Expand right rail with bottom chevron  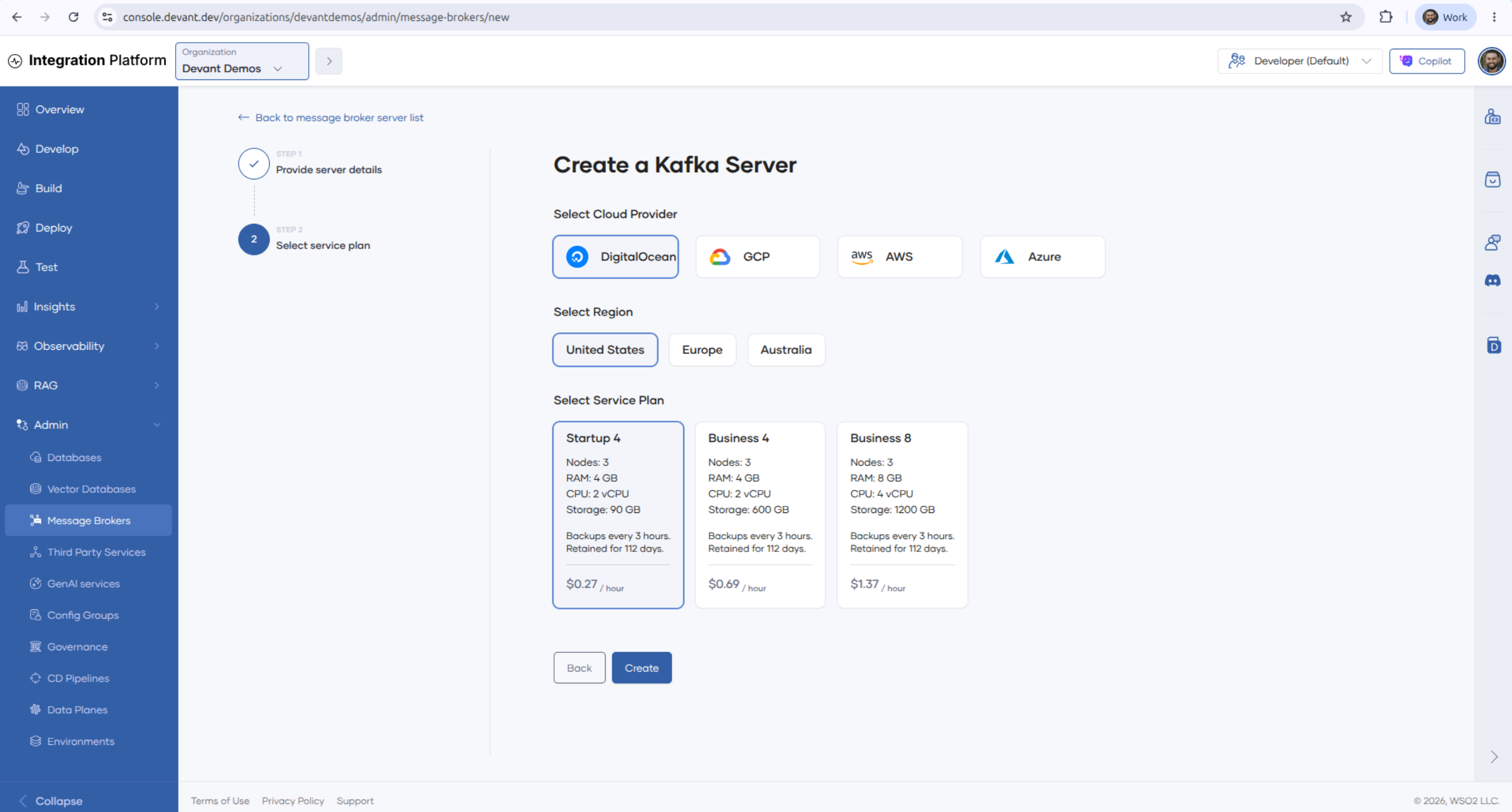(1494, 757)
